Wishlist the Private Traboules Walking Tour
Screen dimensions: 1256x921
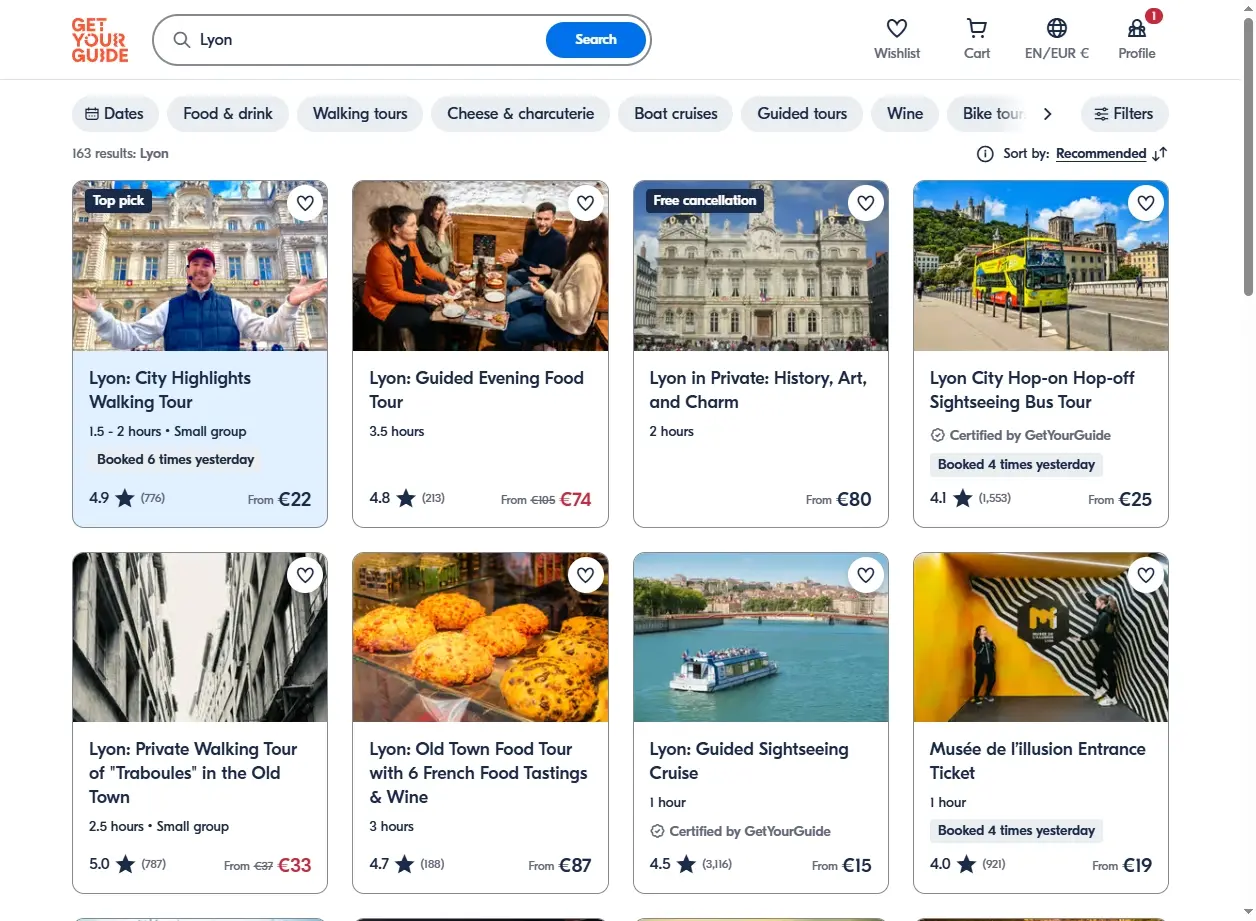pos(305,575)
